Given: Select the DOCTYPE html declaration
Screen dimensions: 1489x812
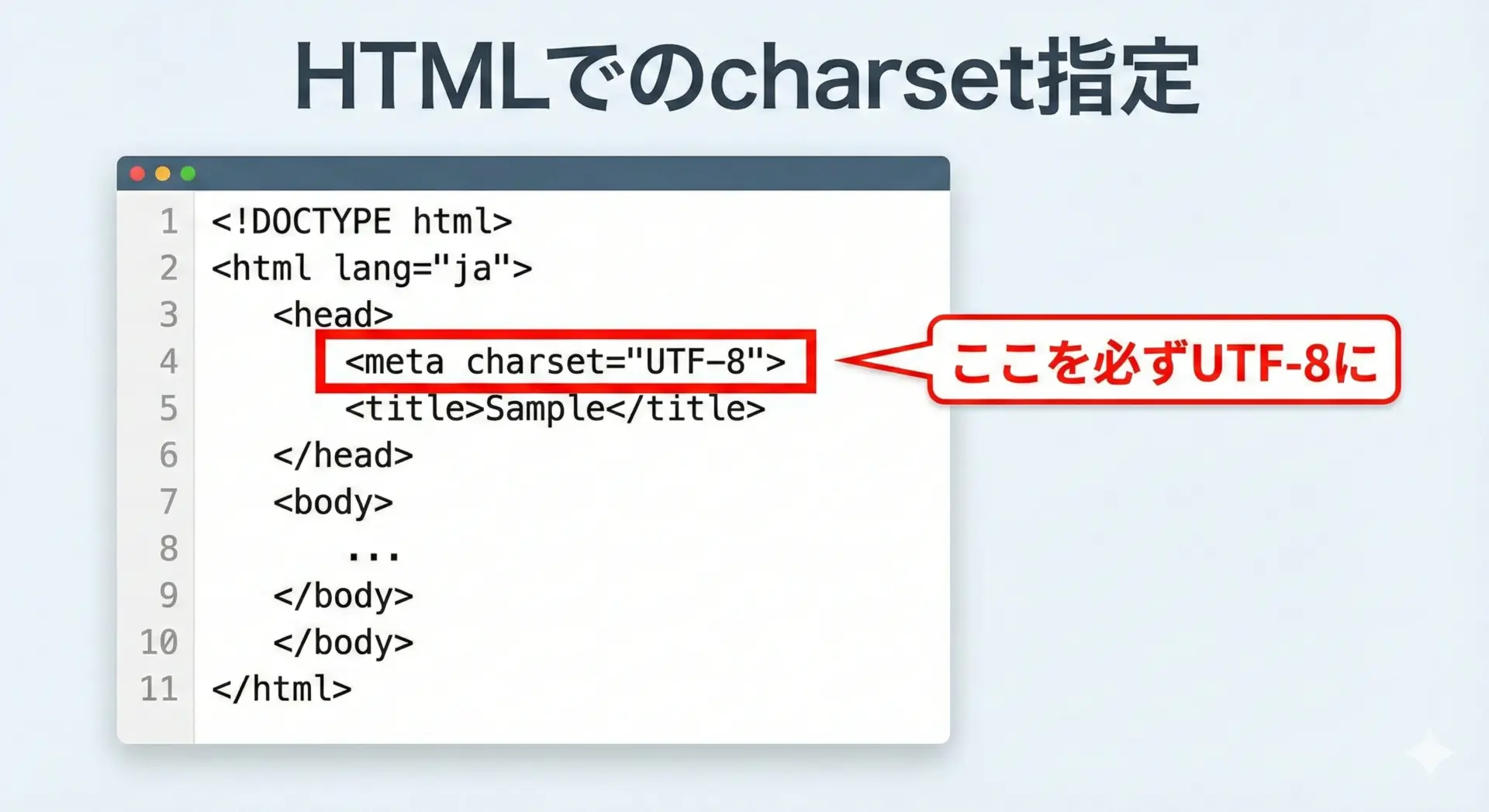Looking at the screenshot, I should [x=361, y=222].
